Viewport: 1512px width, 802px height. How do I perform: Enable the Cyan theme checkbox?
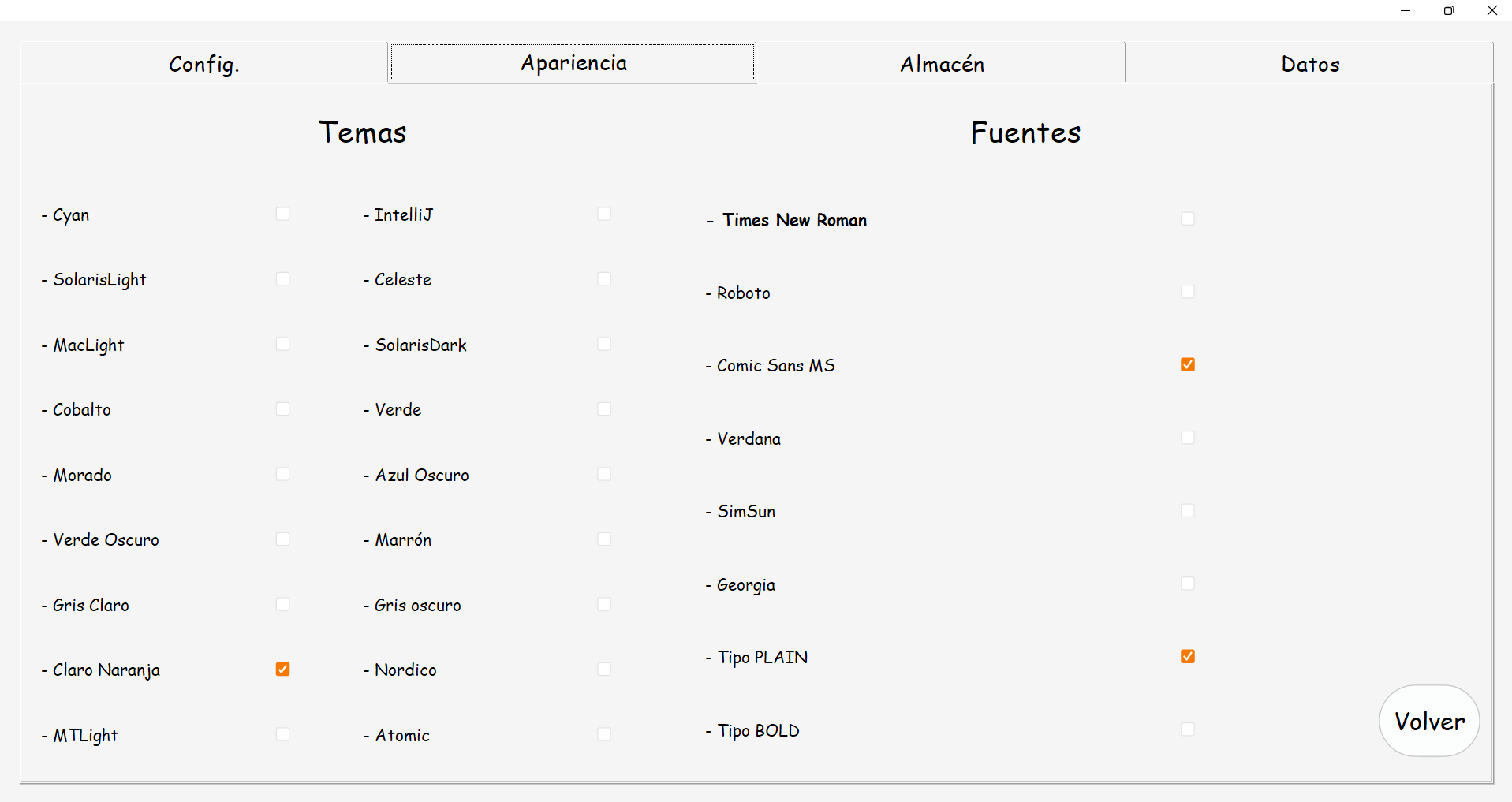click(x=282, y=214)
